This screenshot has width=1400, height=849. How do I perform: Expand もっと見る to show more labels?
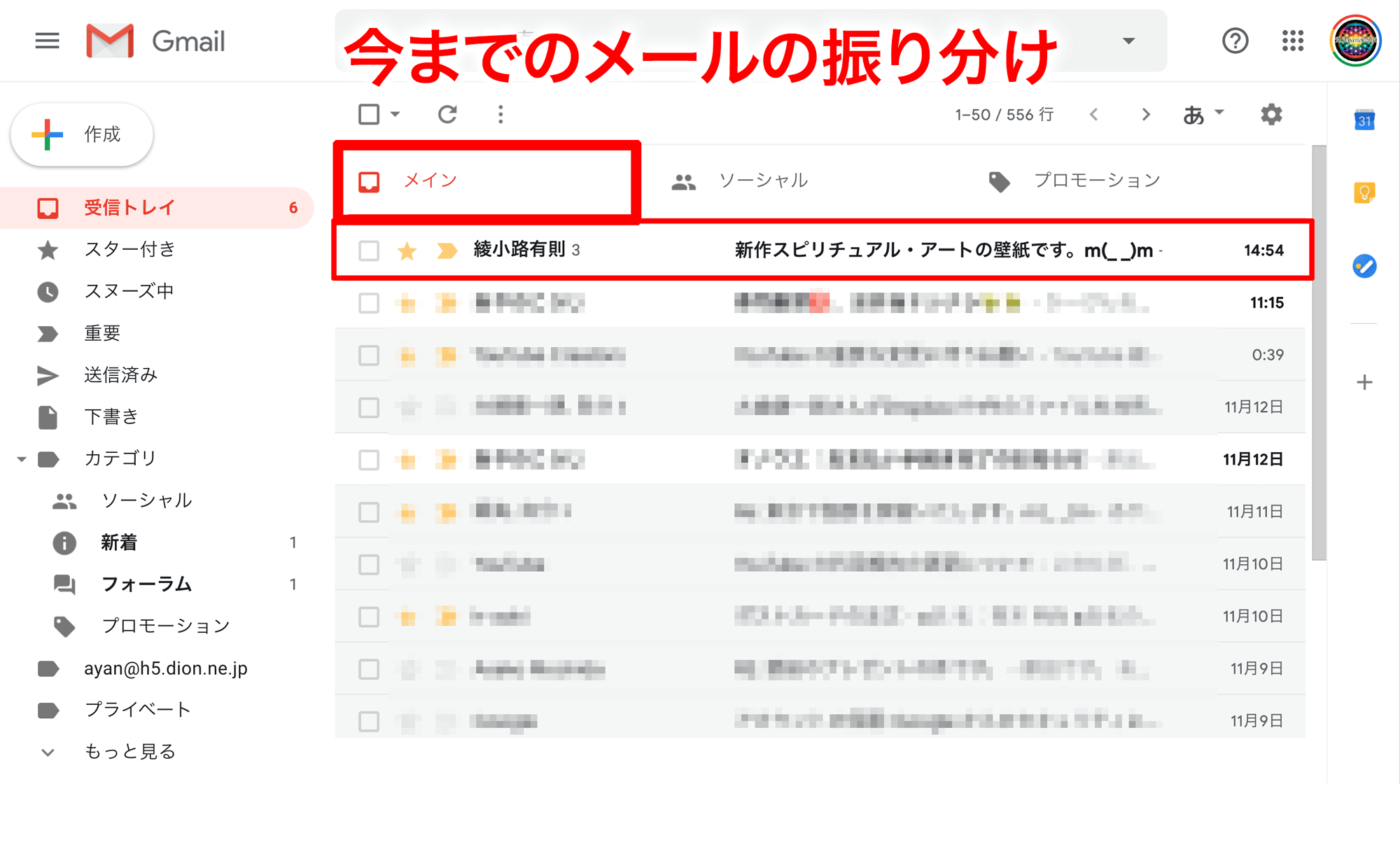129,751
